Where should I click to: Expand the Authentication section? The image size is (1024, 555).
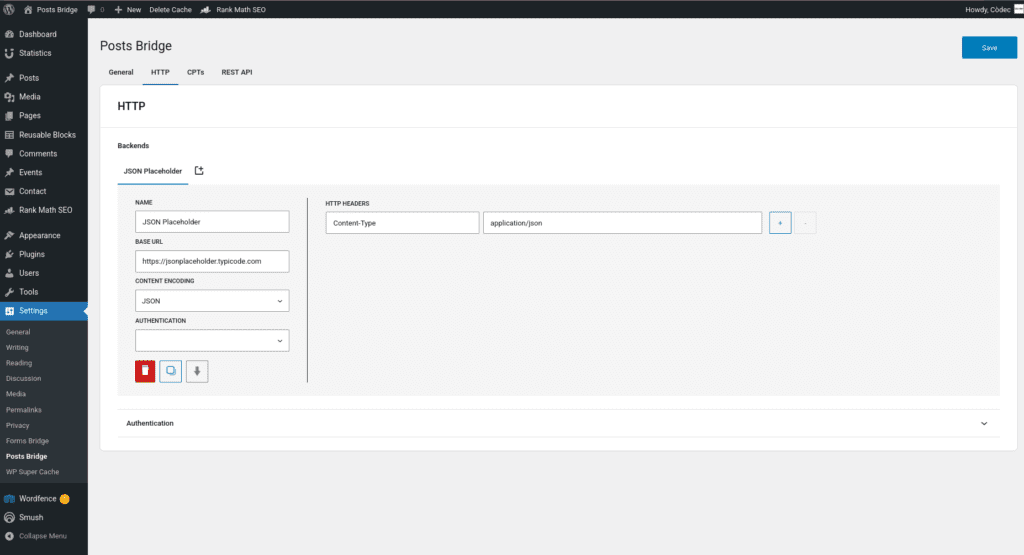558,423
